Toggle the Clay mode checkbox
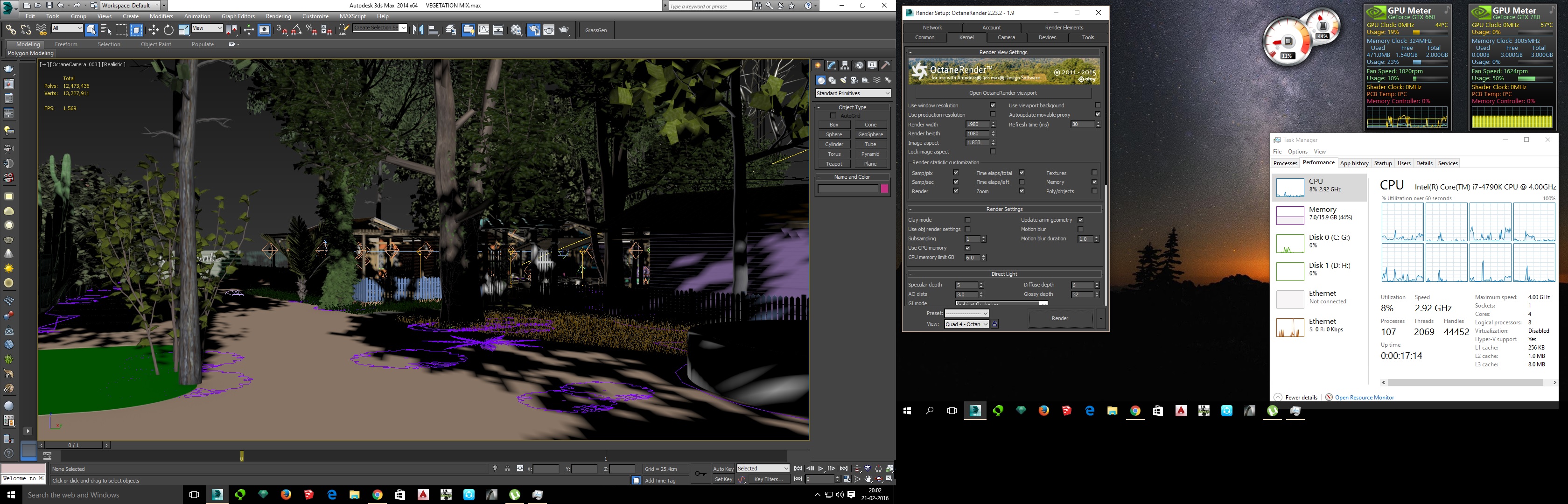This screenshot has height=504, width=1568. click(x=967, y=220)
